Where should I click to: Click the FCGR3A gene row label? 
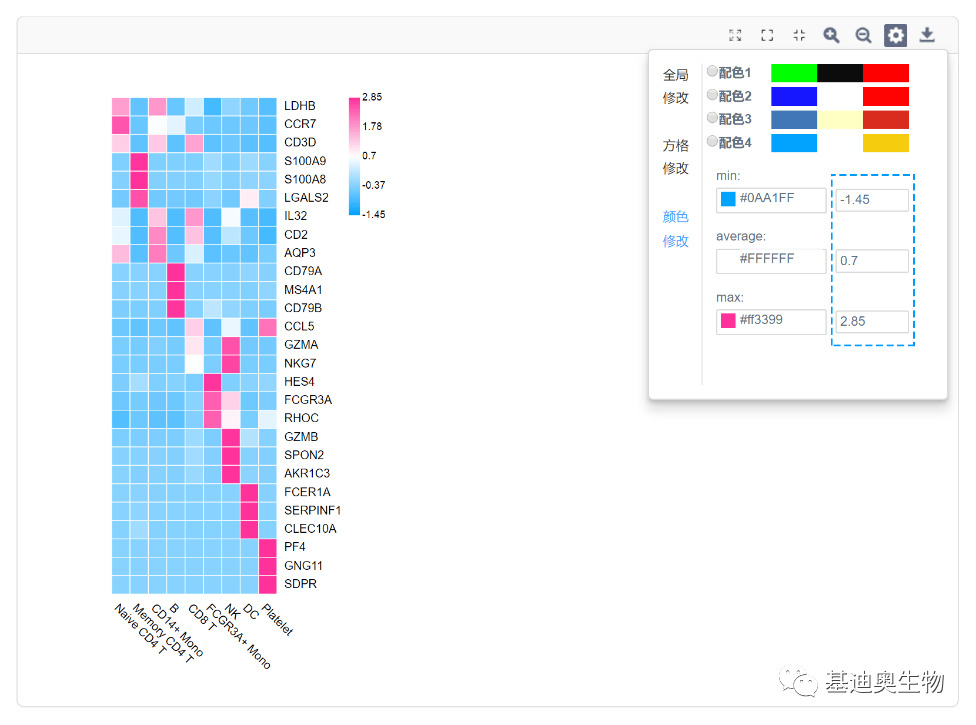tap(308, 400)
